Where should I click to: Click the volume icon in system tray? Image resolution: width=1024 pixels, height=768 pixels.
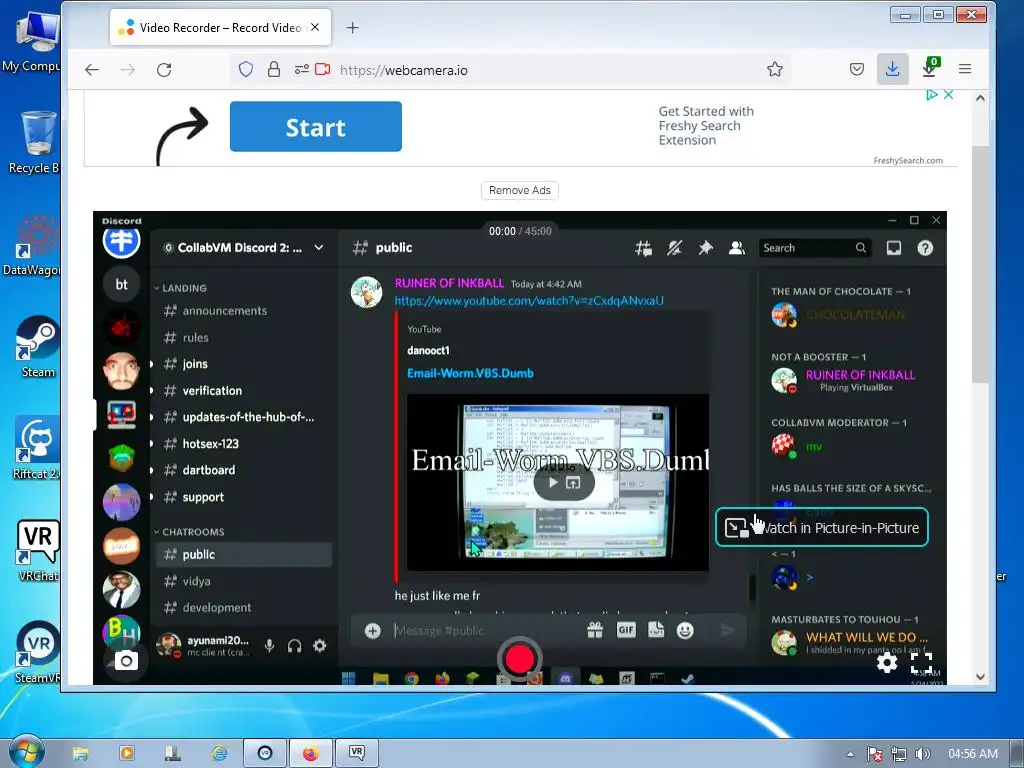[922, 754]
